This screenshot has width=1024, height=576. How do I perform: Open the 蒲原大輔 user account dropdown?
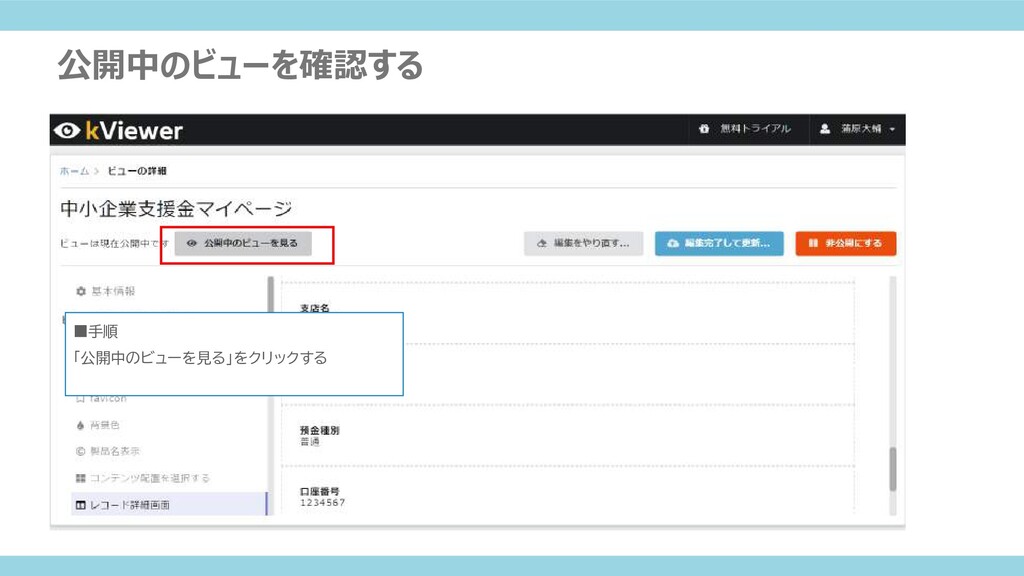857,129
